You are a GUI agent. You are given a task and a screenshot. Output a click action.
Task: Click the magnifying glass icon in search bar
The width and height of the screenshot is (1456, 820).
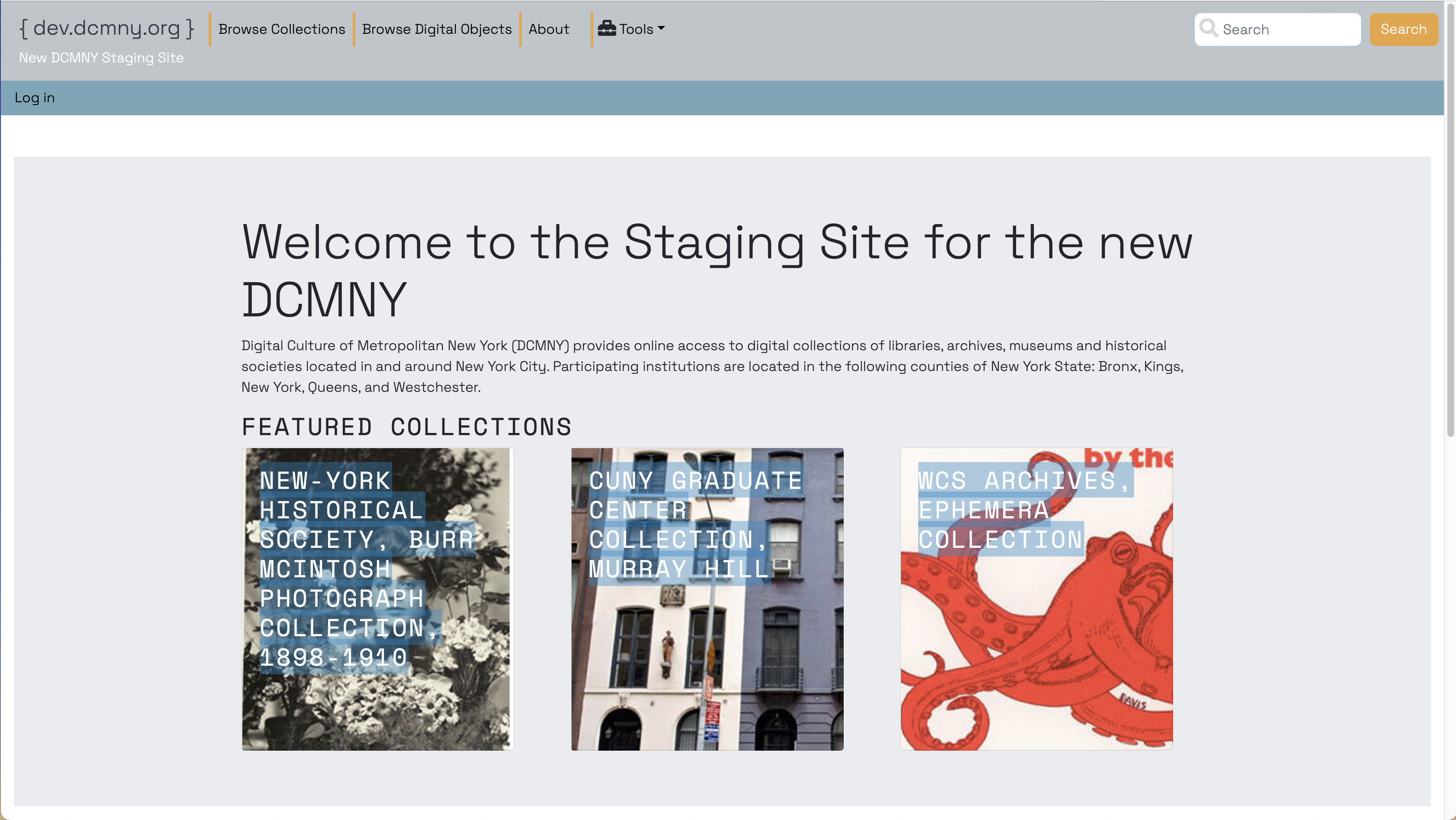(1209, 28)
